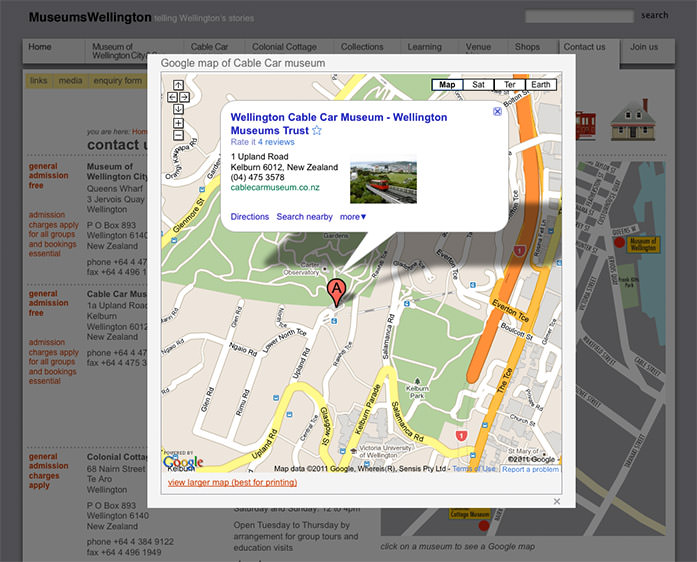Close the map info bubble
This screenshot has width=697, height=562.
(x=497, y=112)
